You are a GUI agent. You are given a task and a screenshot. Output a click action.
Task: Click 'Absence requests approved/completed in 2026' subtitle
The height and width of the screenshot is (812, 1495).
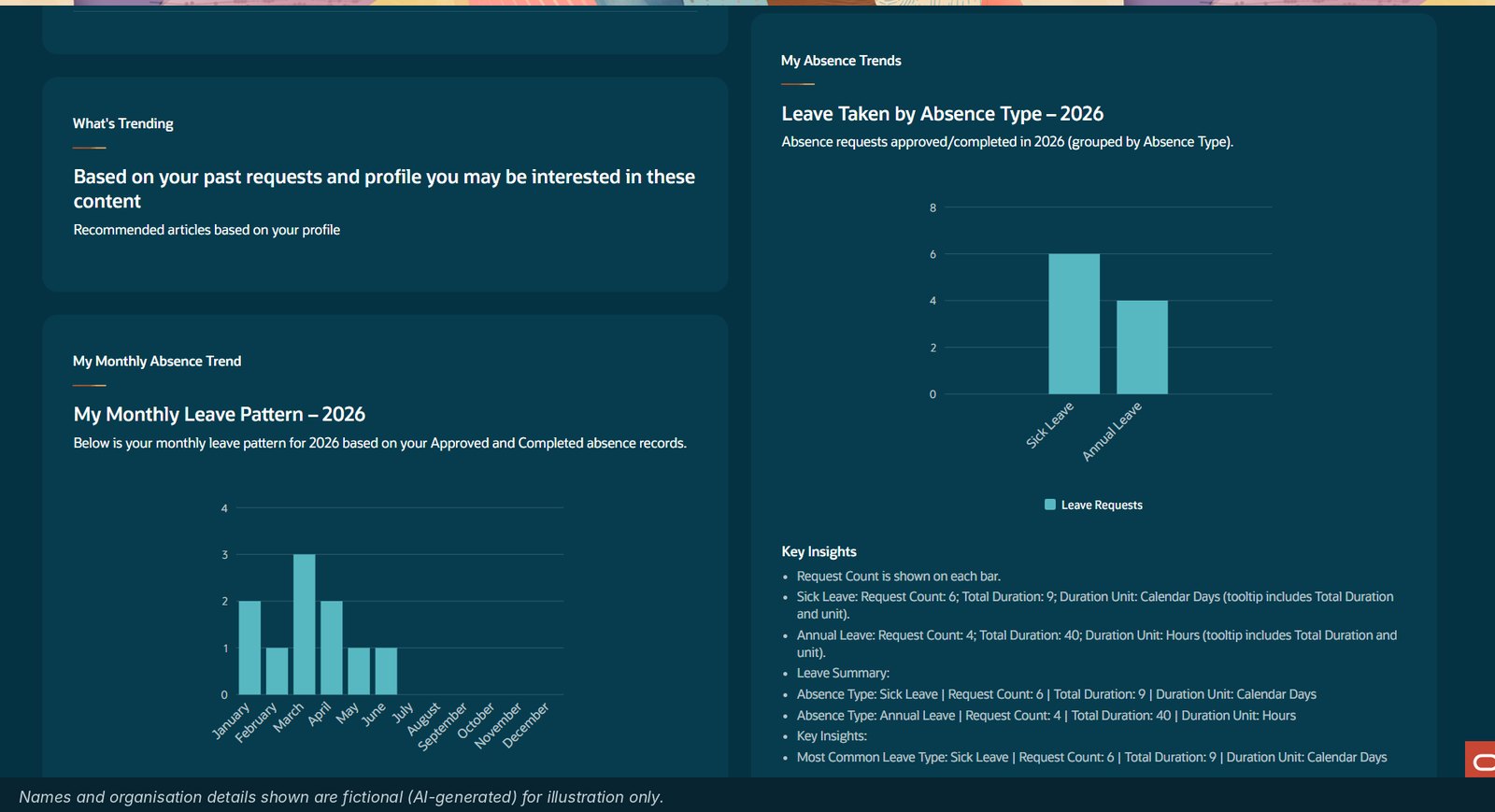coord(1007,142)
